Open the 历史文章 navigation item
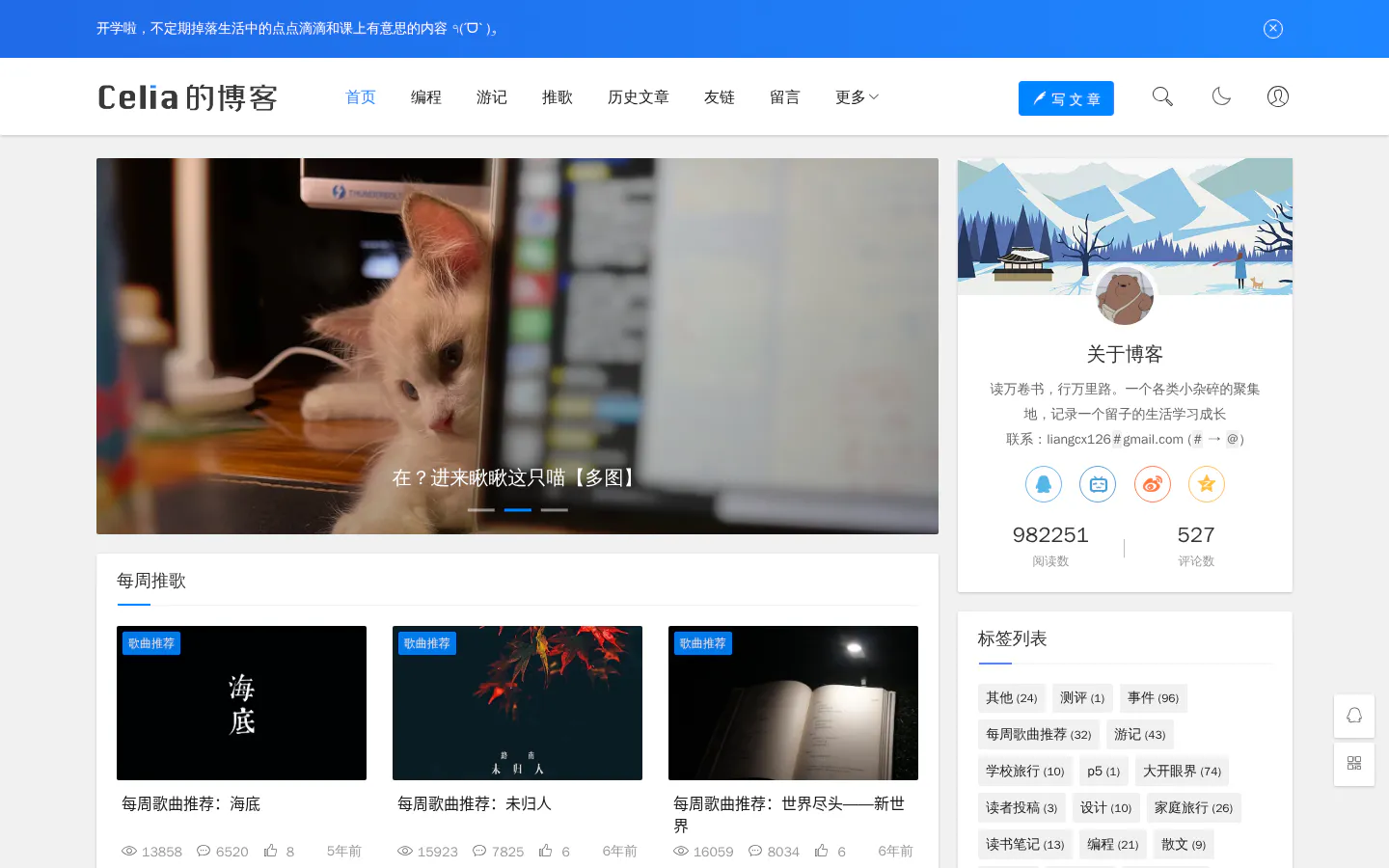 (639, 97)
